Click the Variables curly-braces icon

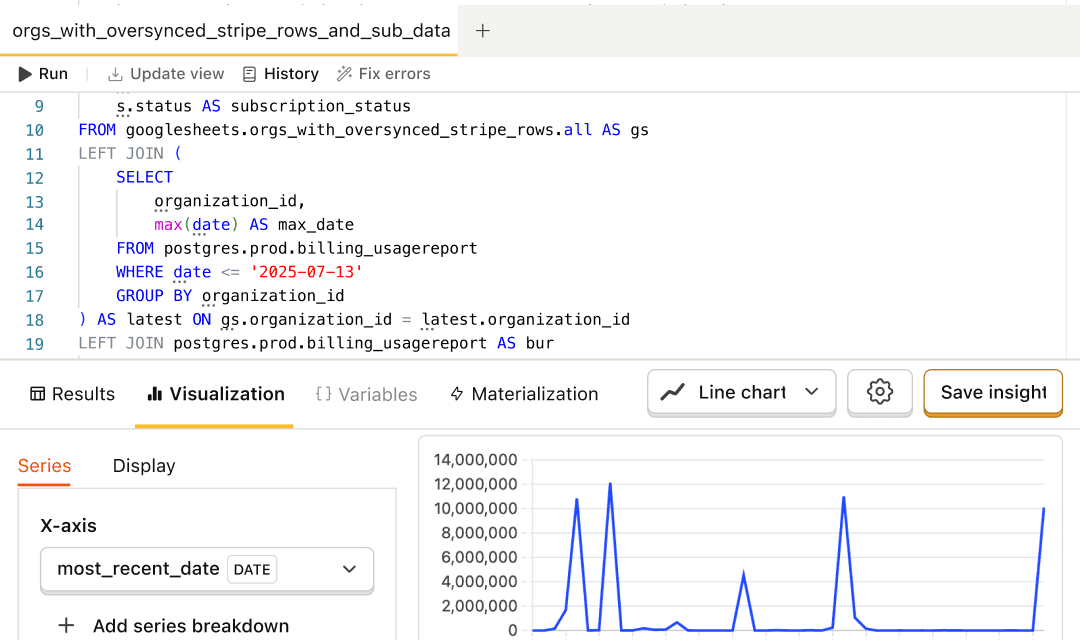pyautogui.click(x=322, y=394)
